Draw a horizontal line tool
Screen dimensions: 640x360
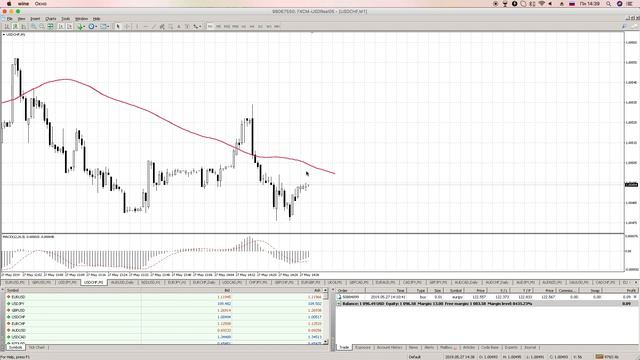point(146,27)
